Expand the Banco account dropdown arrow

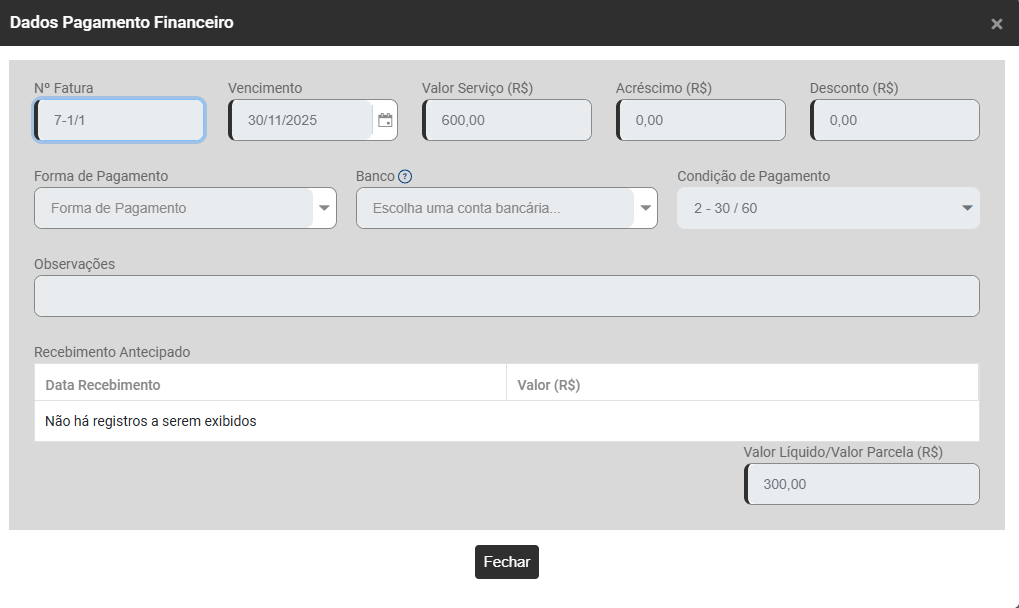[x=646, y=208]
